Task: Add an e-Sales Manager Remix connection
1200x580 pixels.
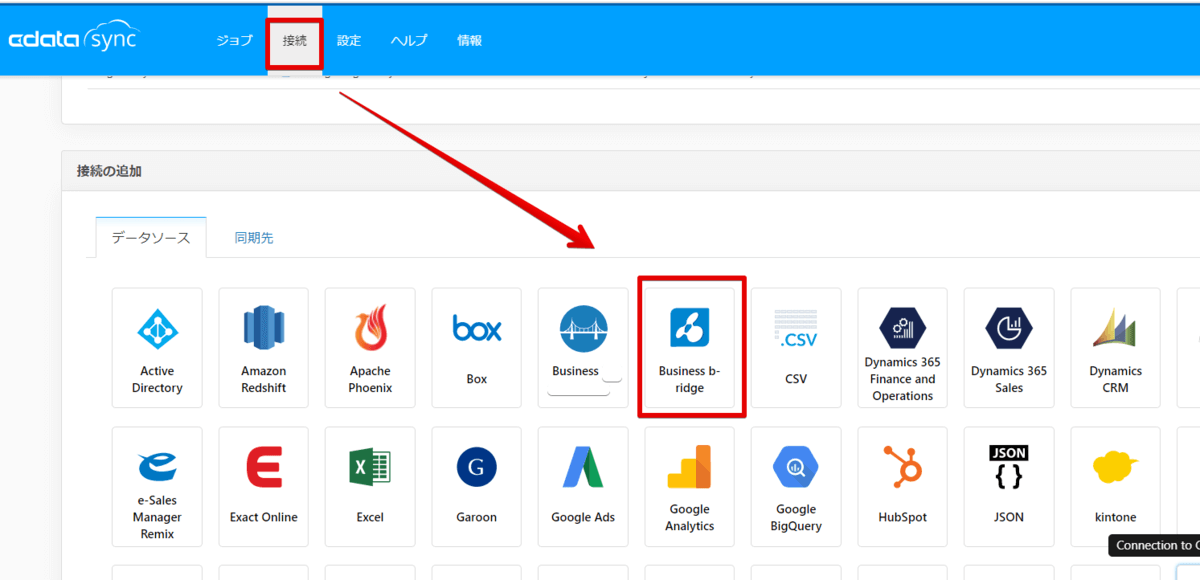Action: [157, 487]
